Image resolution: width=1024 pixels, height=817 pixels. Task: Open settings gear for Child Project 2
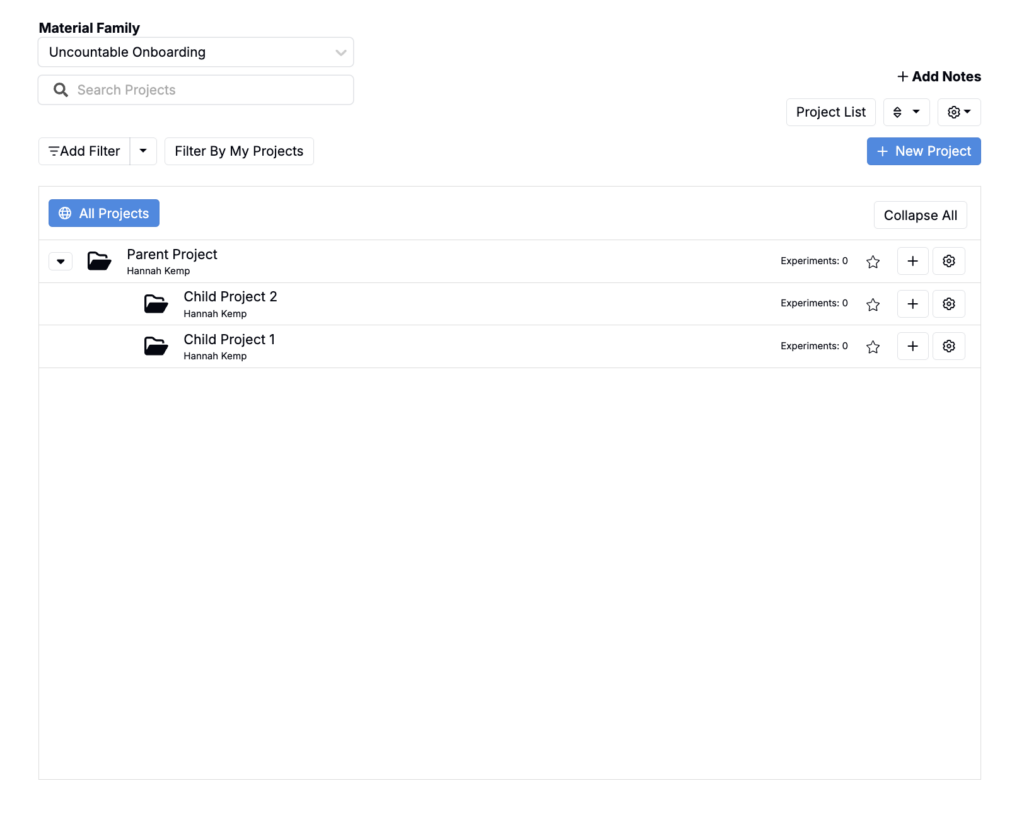(x=949, y=304)
